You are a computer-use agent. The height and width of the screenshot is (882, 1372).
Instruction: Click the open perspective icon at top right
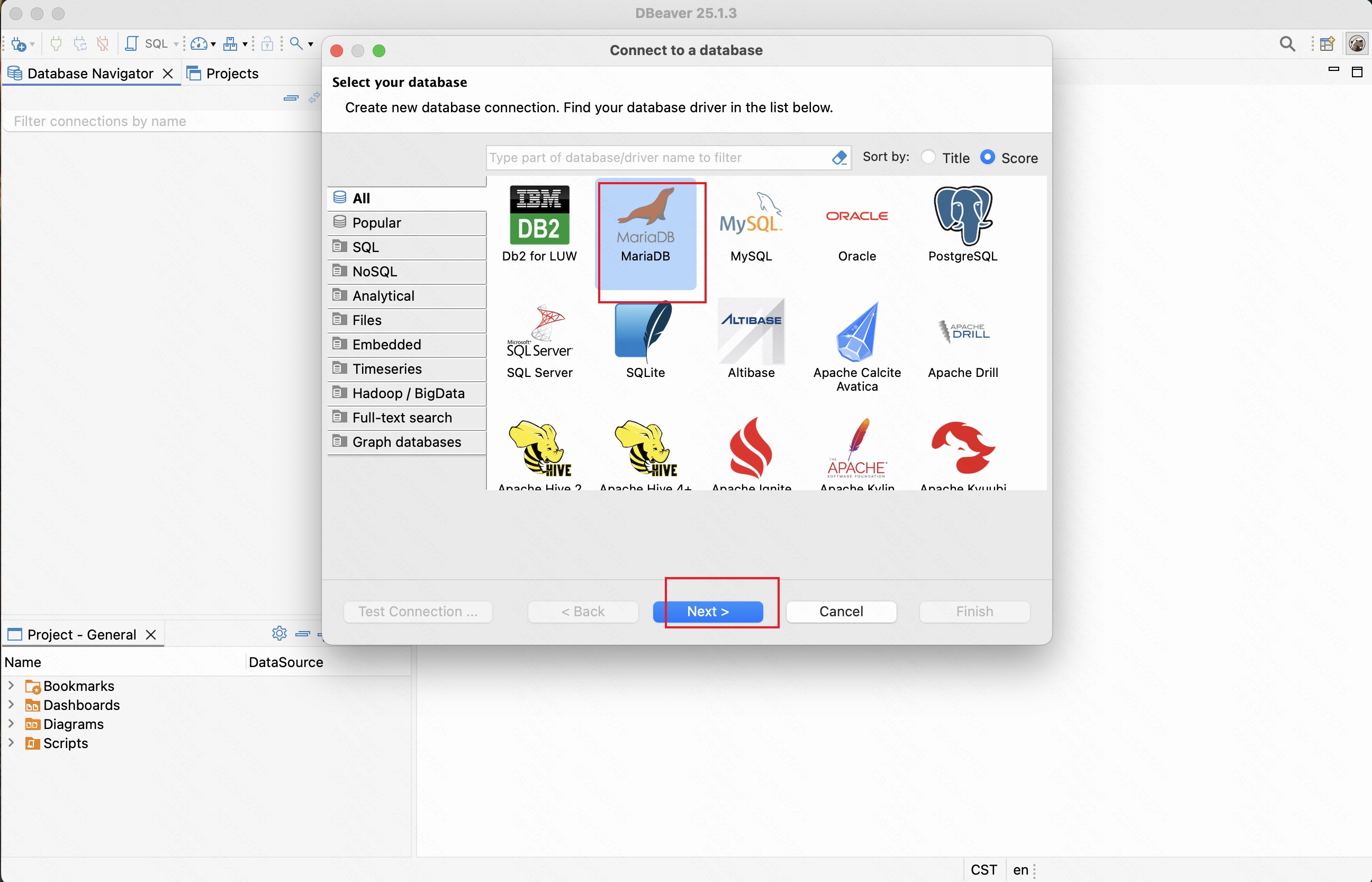(x=1328, y=43)
